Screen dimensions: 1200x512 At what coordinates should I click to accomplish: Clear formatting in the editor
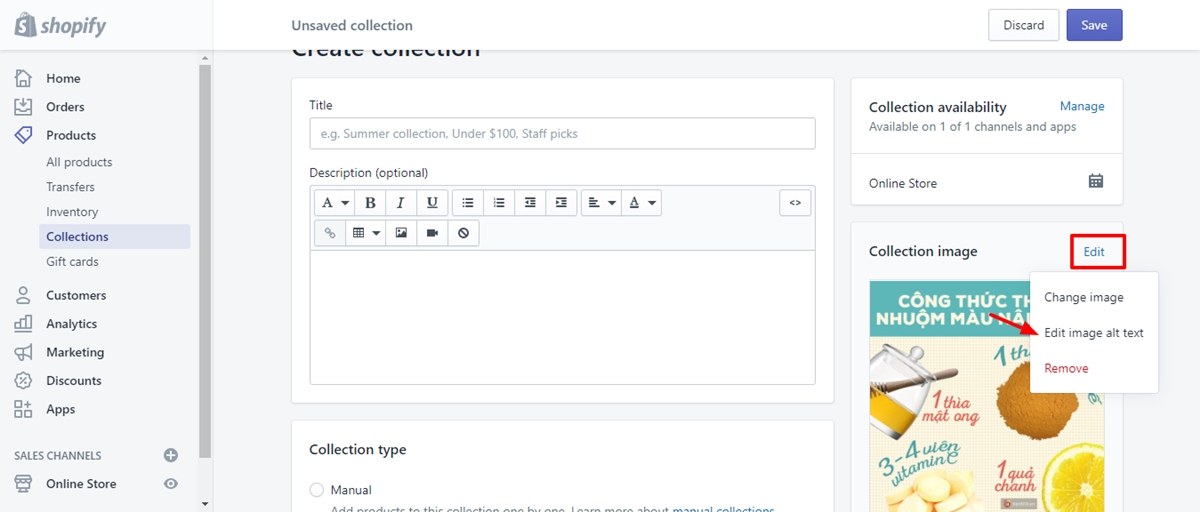(463, 233)
